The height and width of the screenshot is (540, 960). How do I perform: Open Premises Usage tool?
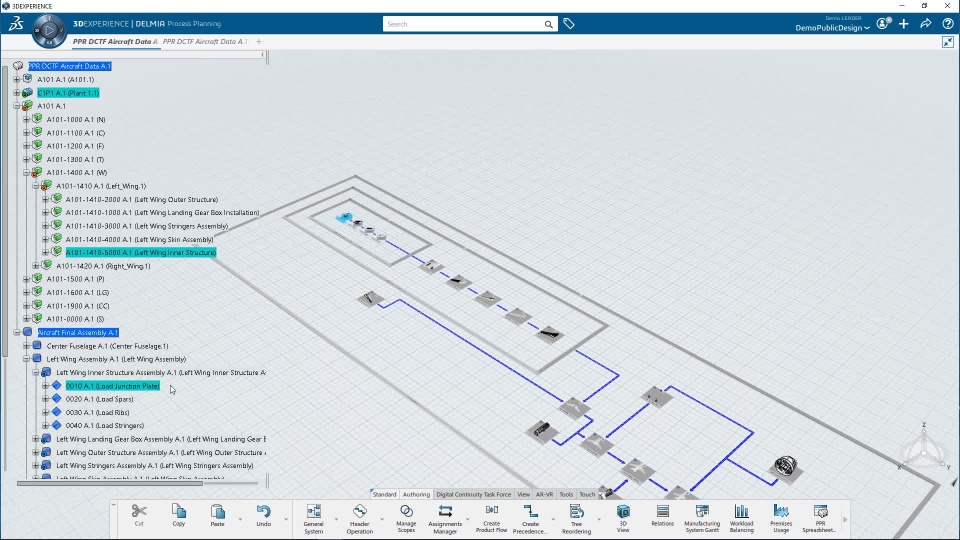[x=781, y=511]
